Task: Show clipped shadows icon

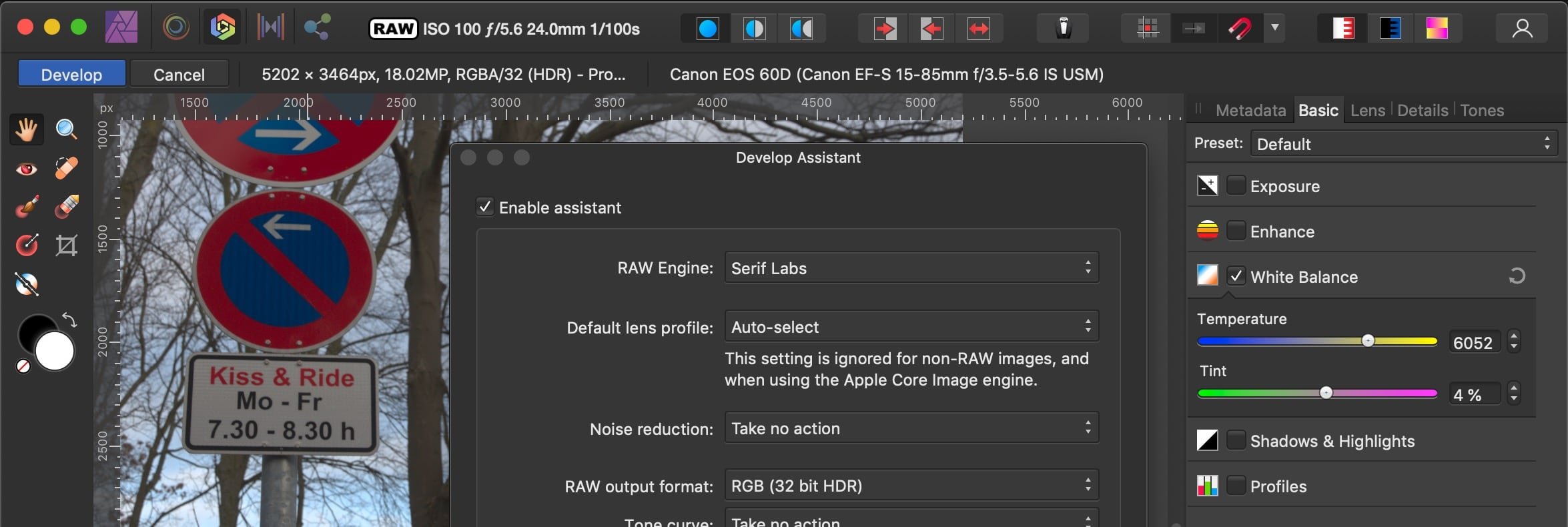Action: [x=1390, y=29]
